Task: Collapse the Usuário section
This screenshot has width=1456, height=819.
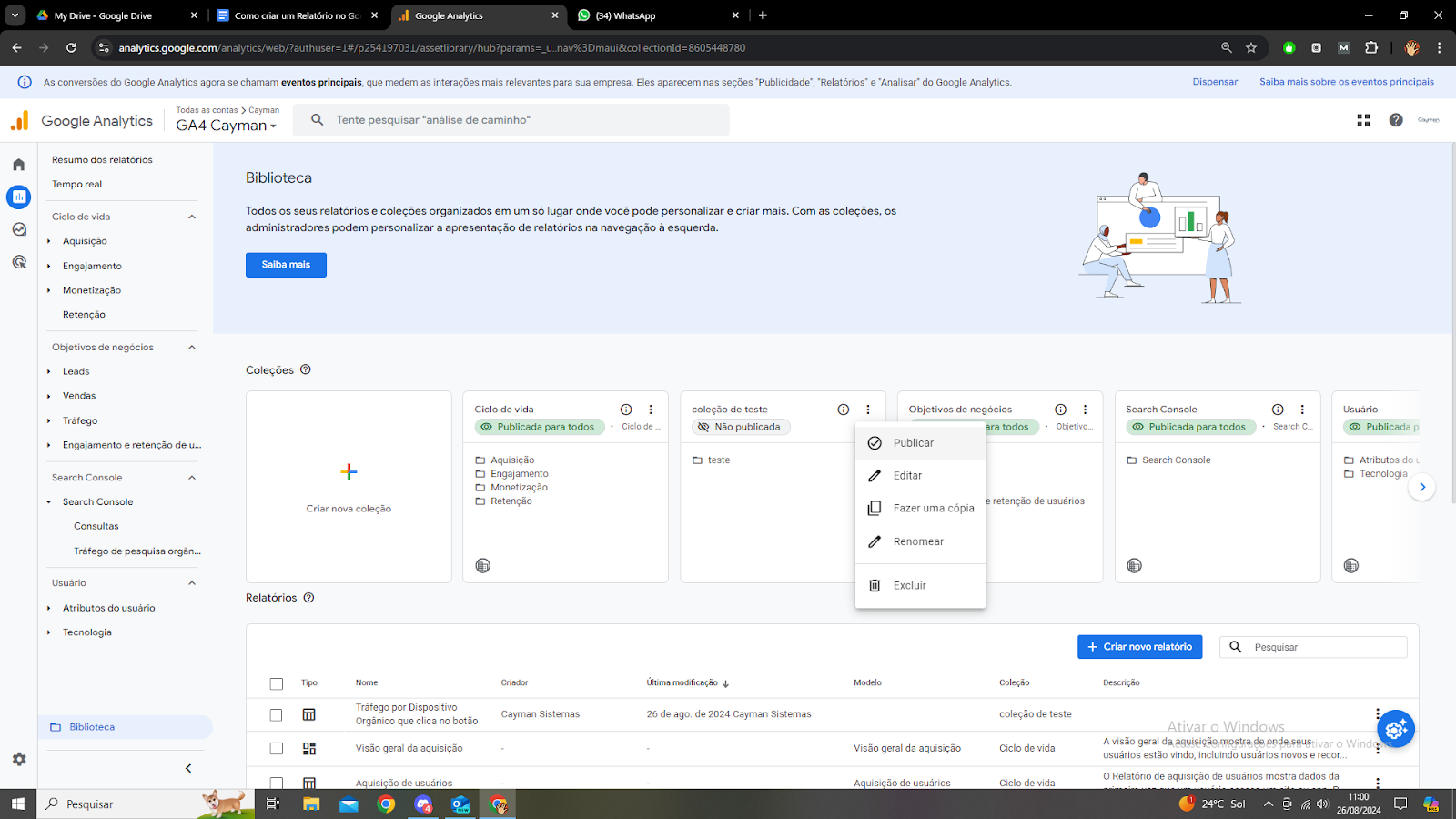Action: [x=192, y=583]
